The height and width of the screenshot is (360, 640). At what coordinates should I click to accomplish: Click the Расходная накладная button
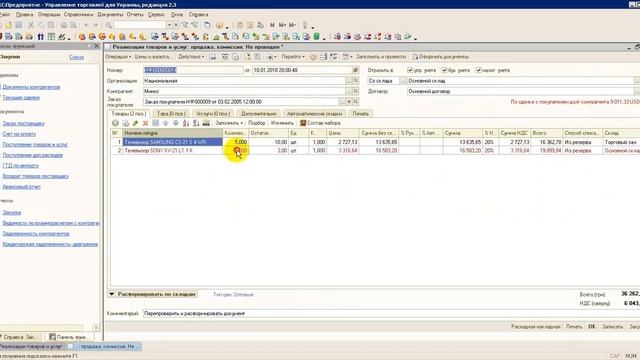pos(536,327)
